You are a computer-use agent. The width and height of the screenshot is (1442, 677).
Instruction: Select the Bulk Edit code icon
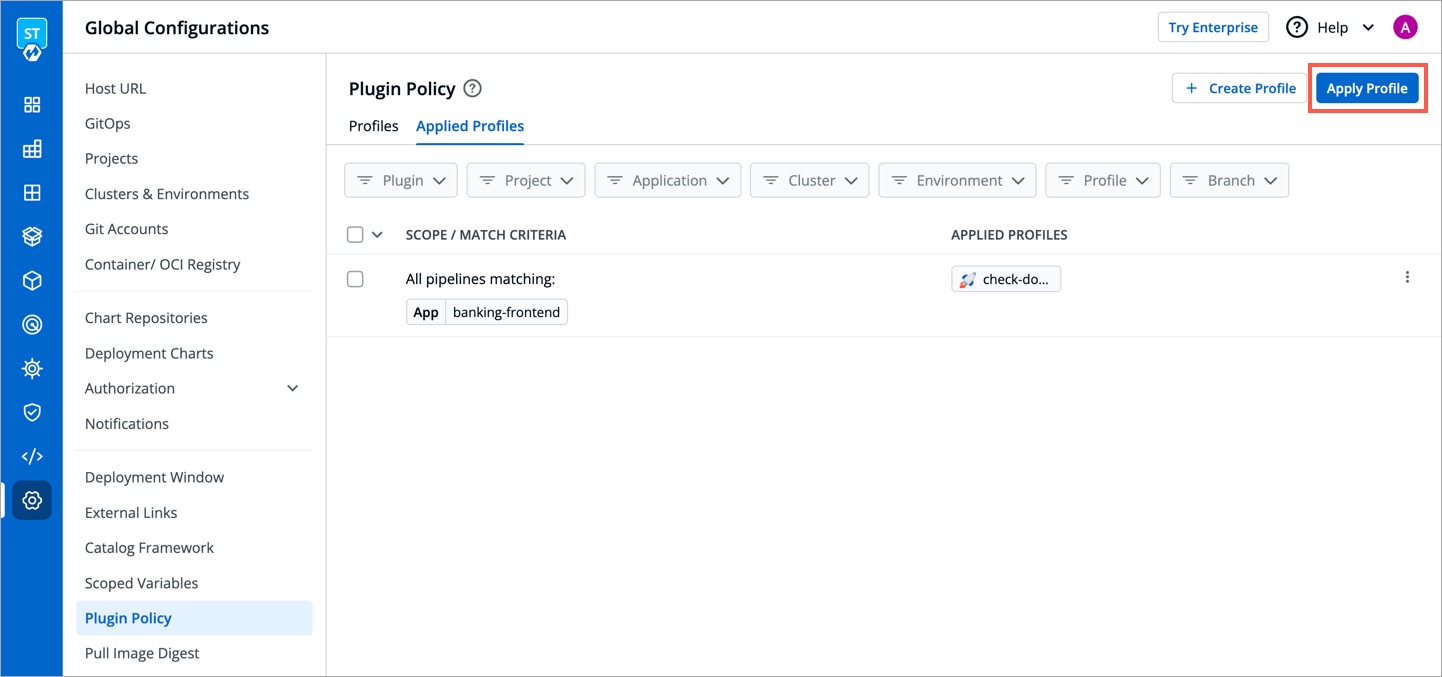(31, 455)
